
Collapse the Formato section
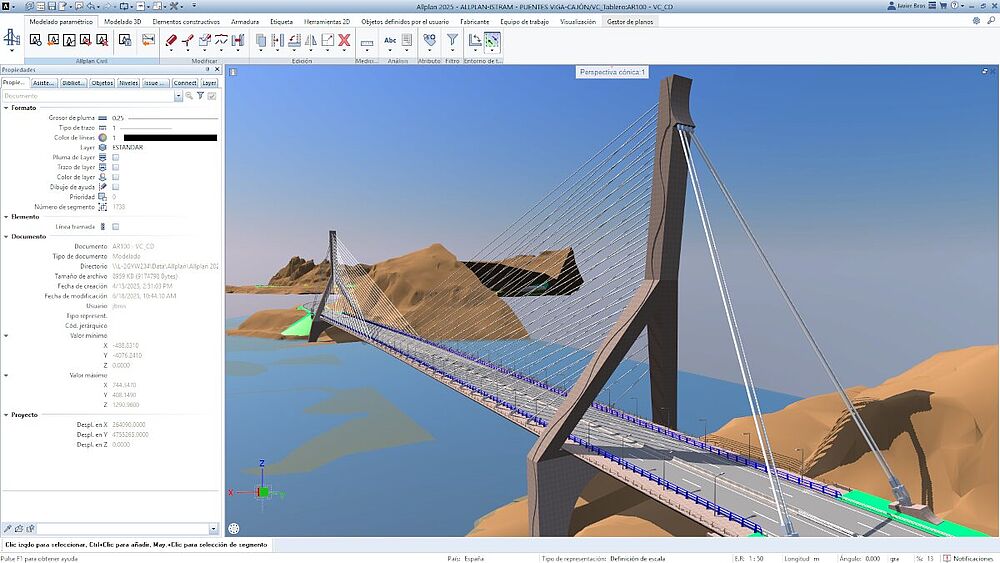[x=6, y=107]
